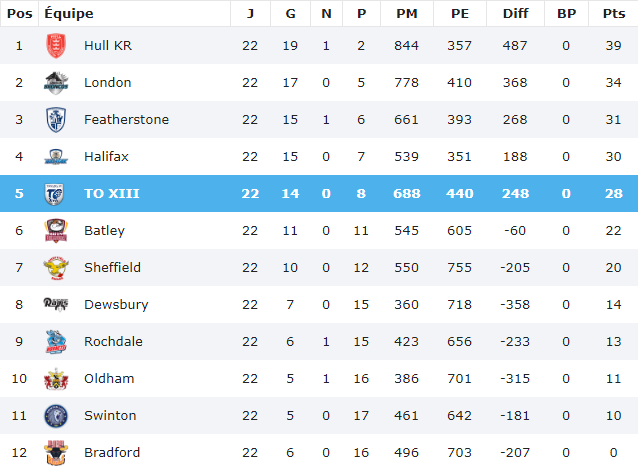Click the Halifax team logo

[x=55, y=157]
